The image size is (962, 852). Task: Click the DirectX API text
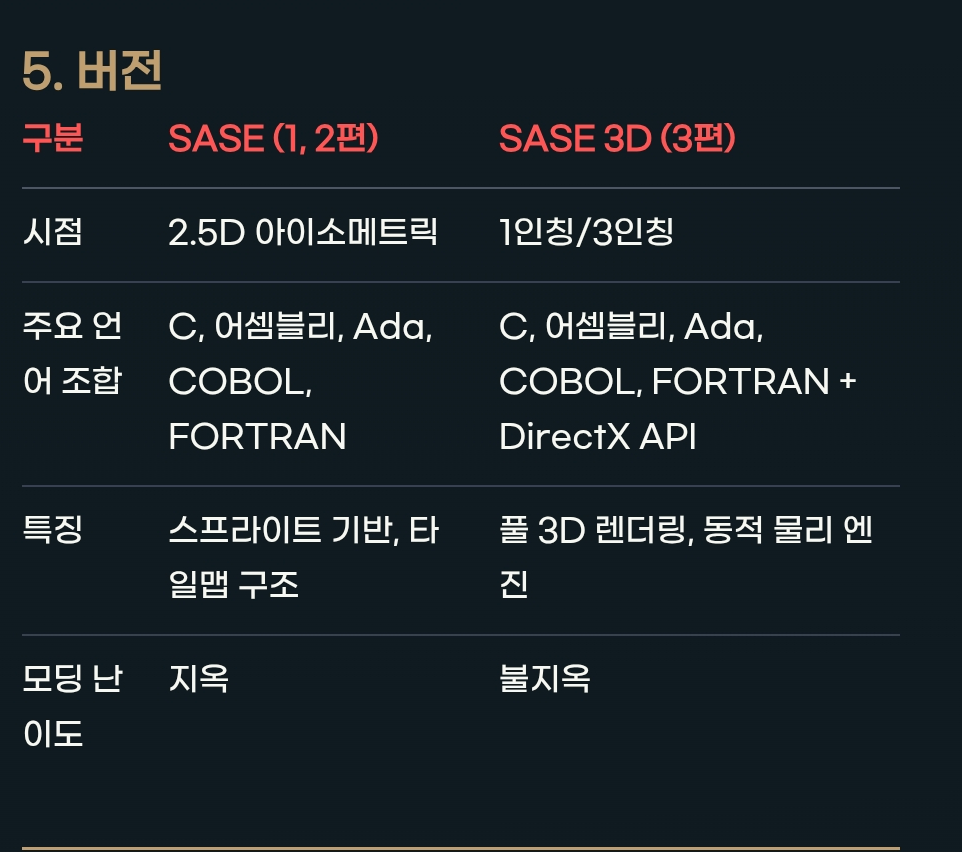tap(597, 436)
